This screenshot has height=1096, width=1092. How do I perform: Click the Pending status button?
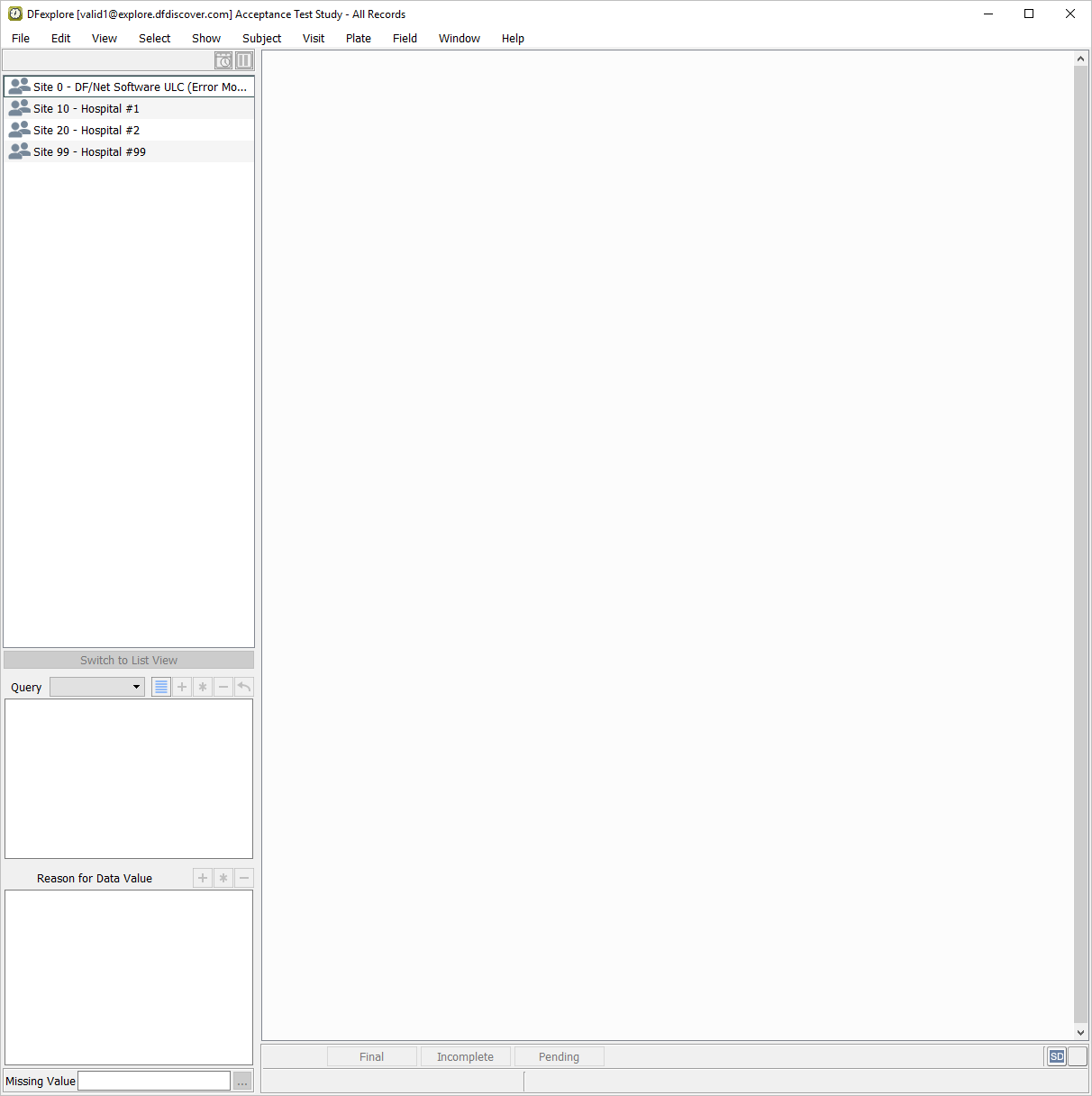(x=559, y=1057)
